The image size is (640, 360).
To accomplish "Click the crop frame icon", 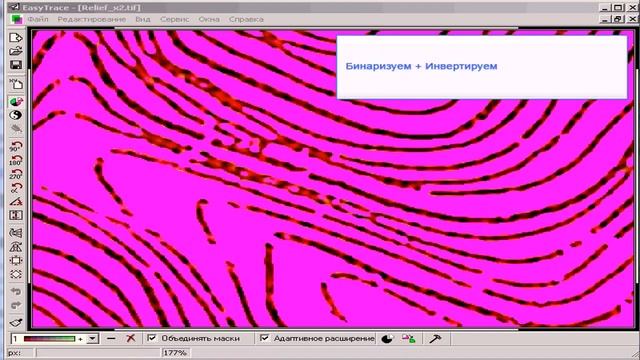I will [16, 260].
